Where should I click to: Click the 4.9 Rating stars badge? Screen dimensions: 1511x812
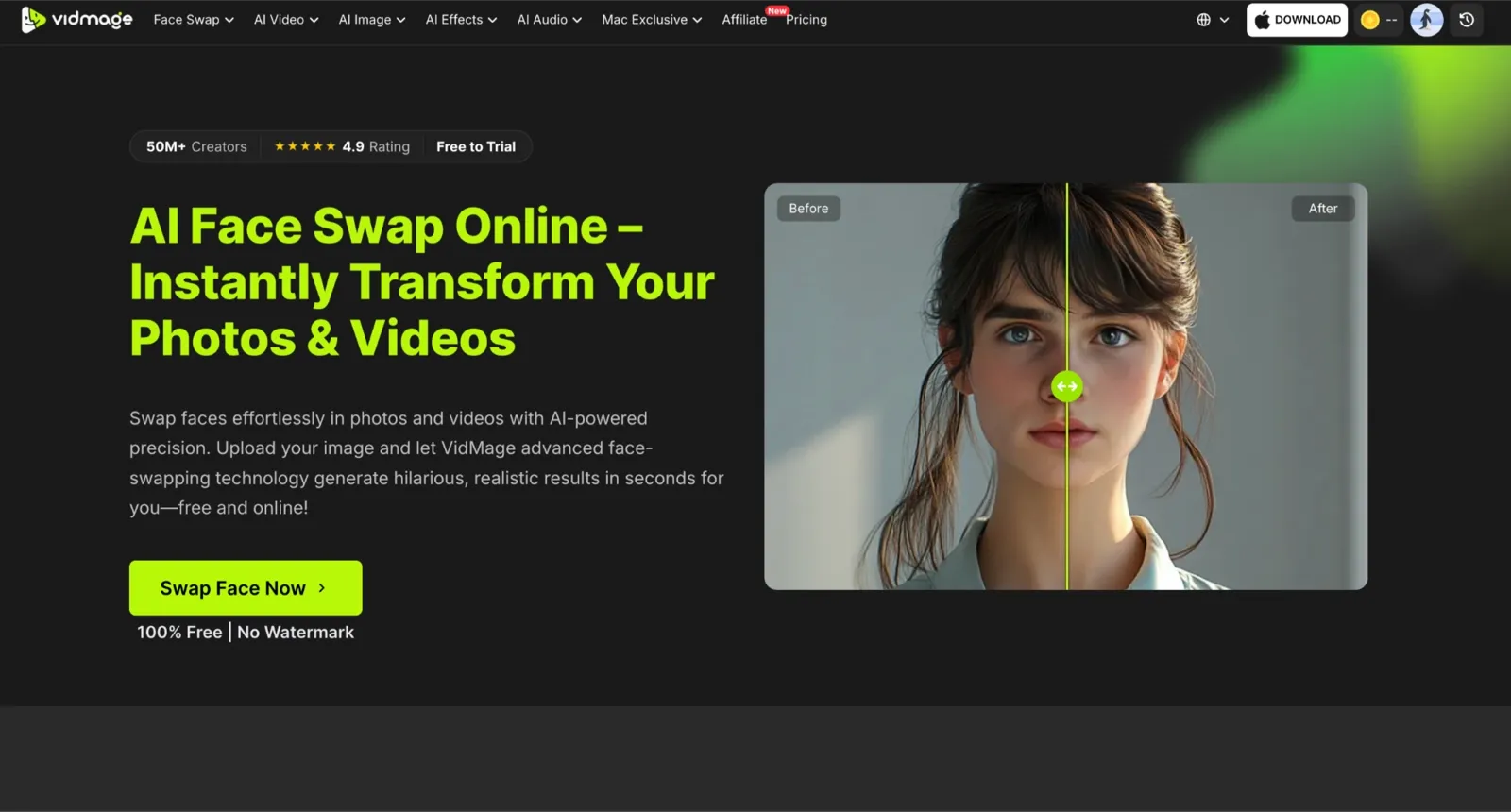pyautogui.click(x=342, y=146)
